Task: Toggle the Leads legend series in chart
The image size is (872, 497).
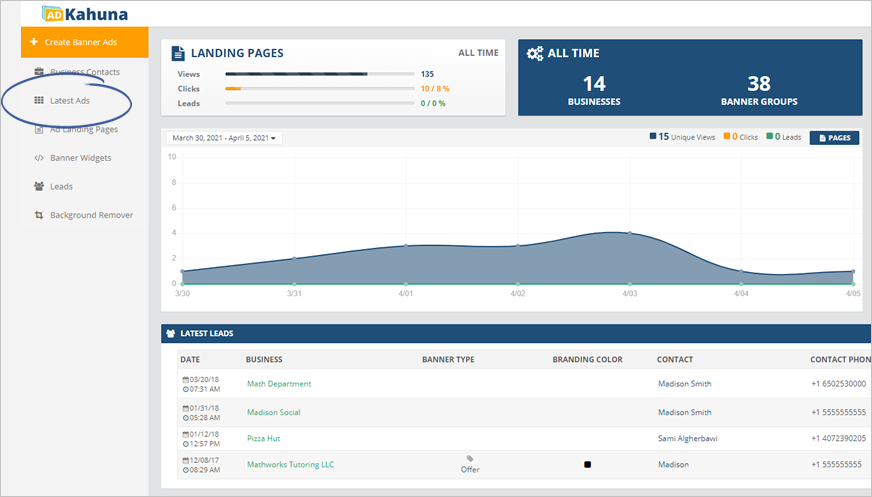Action: click(x=785, y=137)
